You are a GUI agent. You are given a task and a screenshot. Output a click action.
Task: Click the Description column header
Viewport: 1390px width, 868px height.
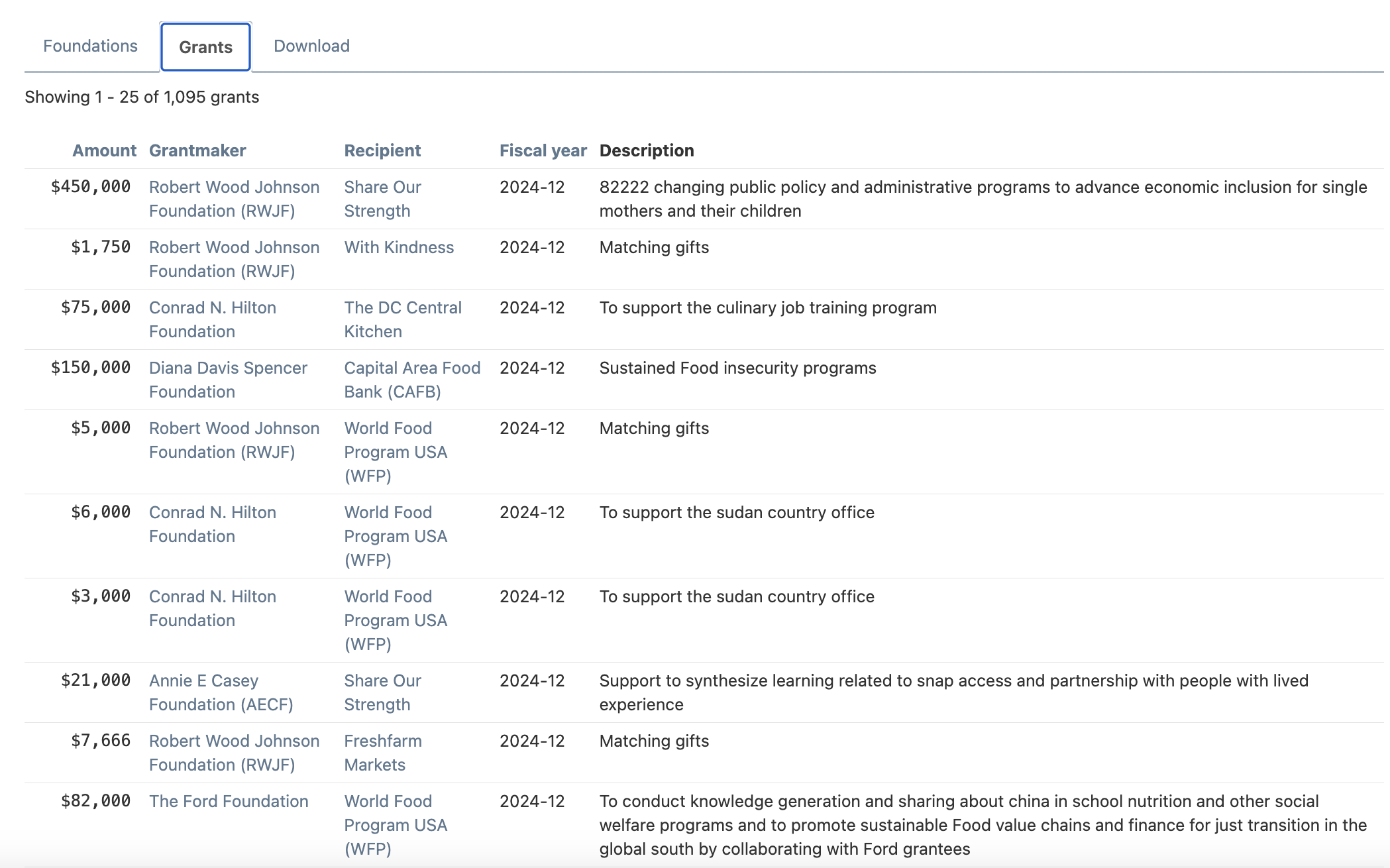pos(647,150)
